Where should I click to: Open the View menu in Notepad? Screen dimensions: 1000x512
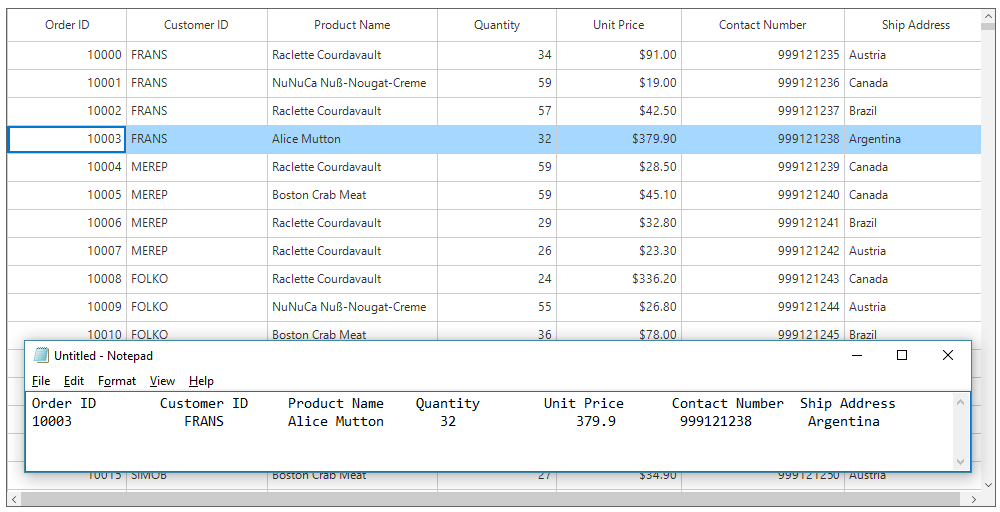click(x=162, y=381)
